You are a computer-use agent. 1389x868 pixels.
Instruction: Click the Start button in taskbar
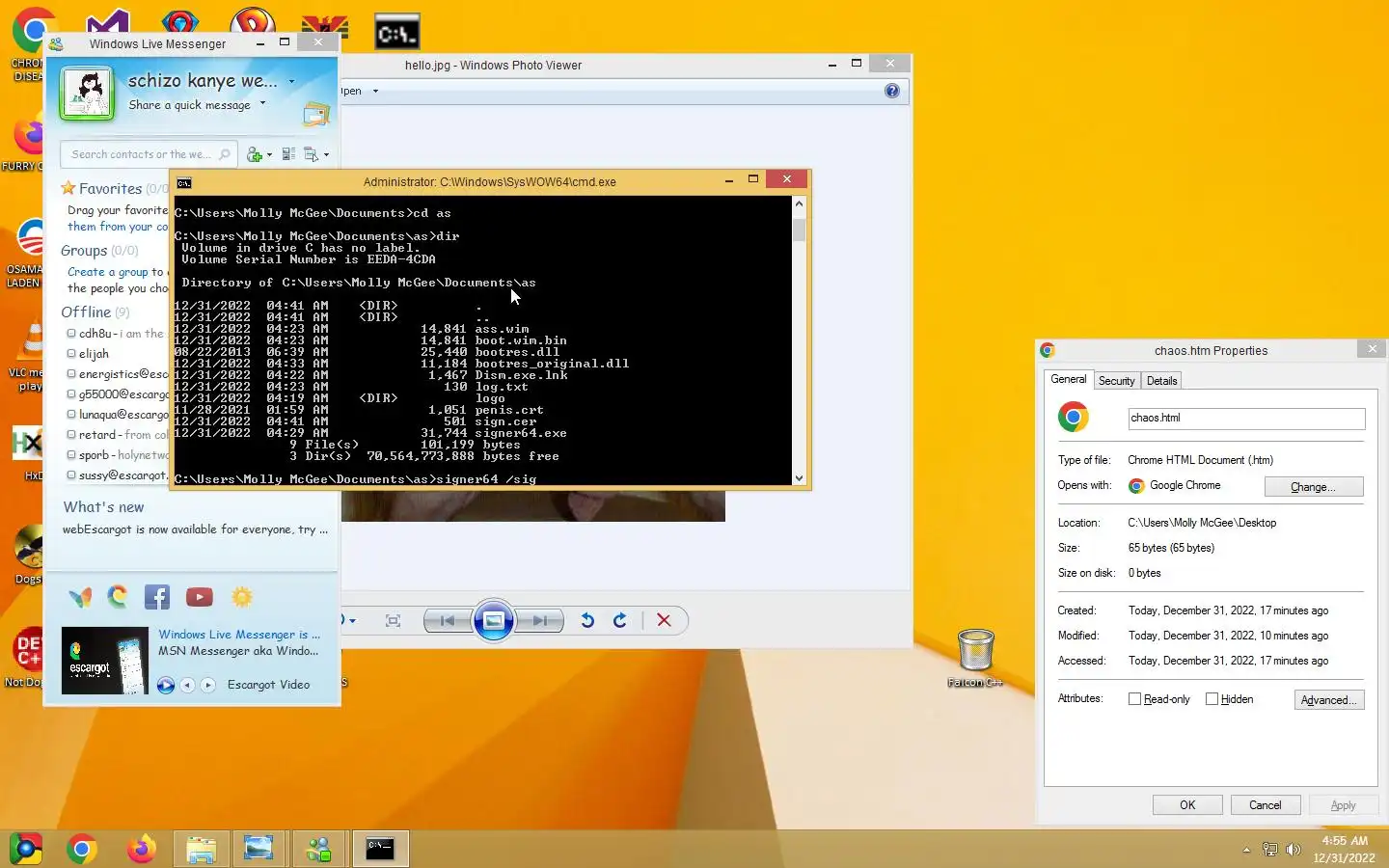25,849
